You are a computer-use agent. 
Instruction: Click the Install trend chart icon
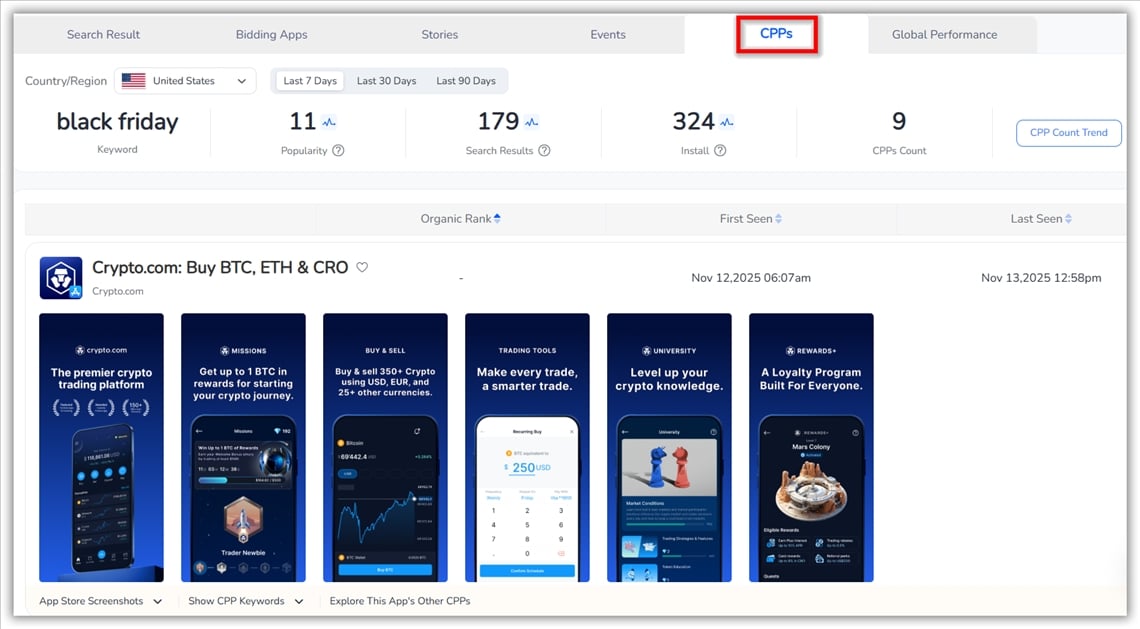point(727,123)
